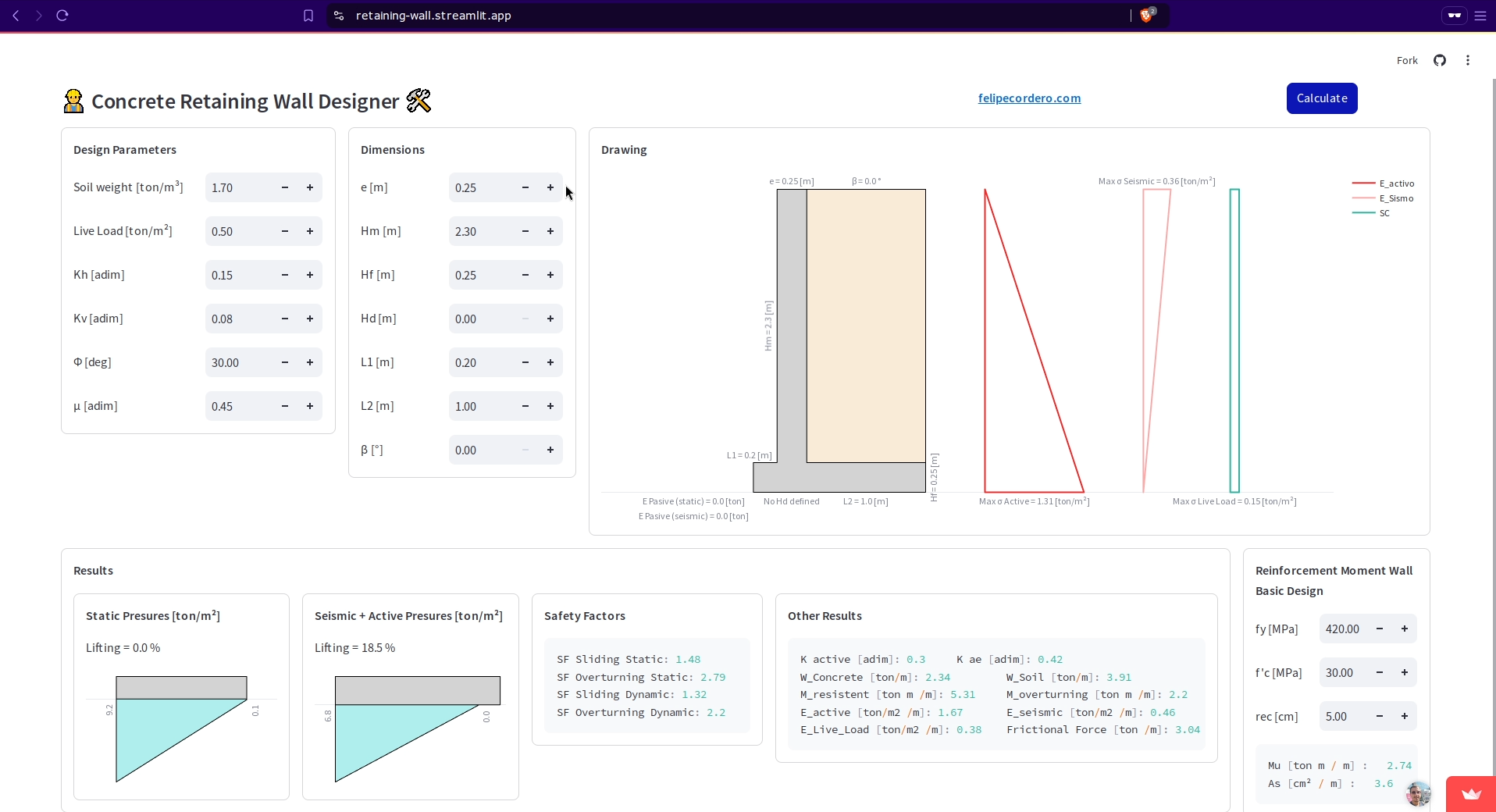Reload the page with browser refresh icon
This screenshot has width=1496, height=812.
click(62, 16)
